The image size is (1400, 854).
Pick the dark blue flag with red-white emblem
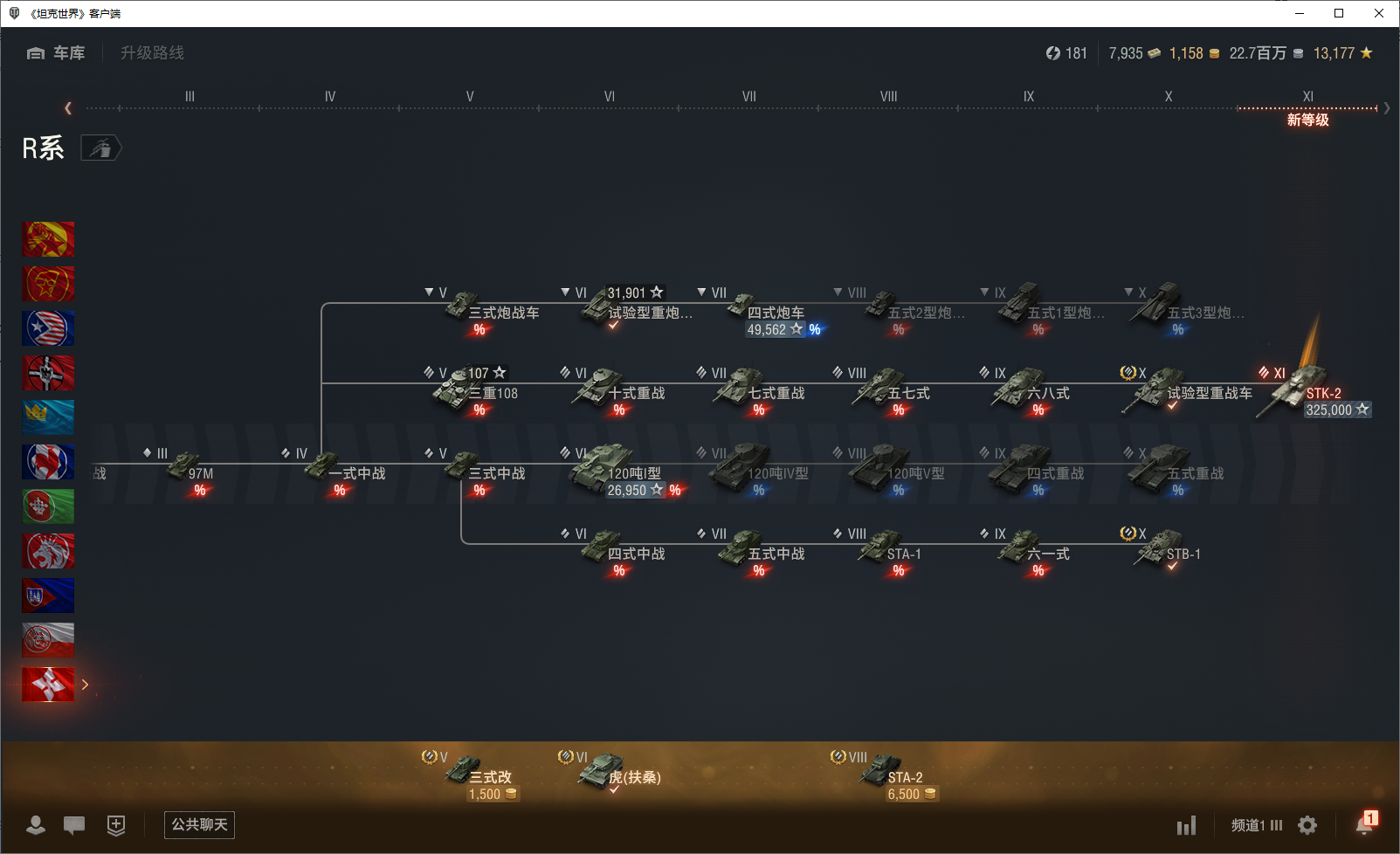pyautogui.click(x=48, y=462)
